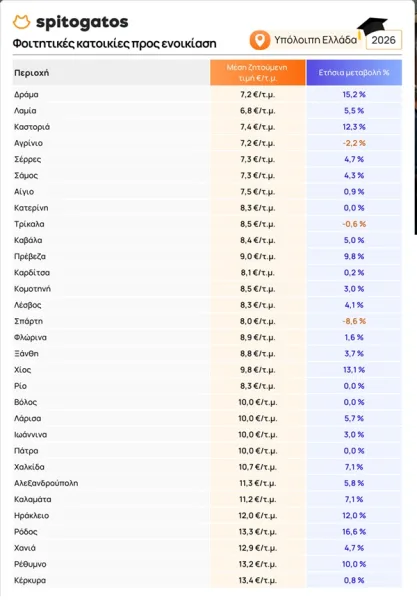Select the Ηράκλειο row name

point(32,515)
